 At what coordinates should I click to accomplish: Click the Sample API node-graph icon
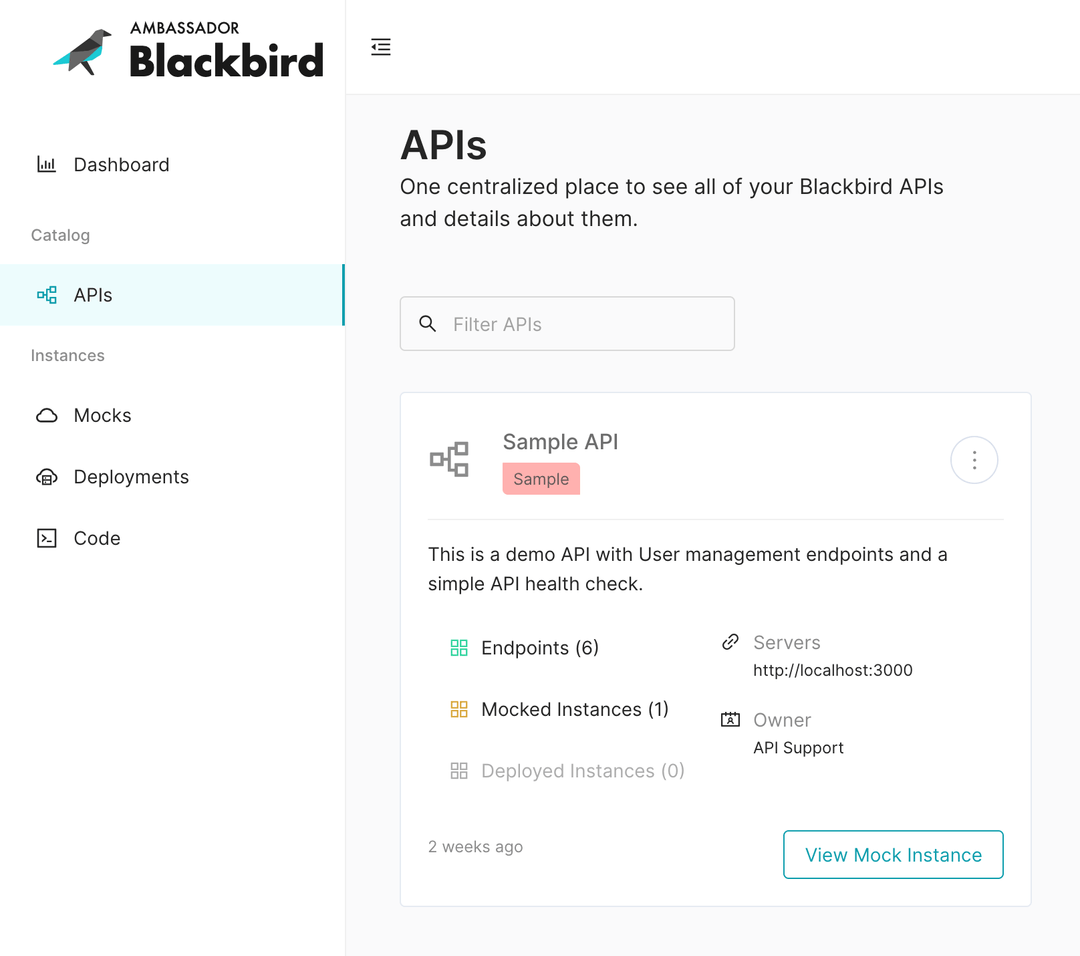point(449,458)
